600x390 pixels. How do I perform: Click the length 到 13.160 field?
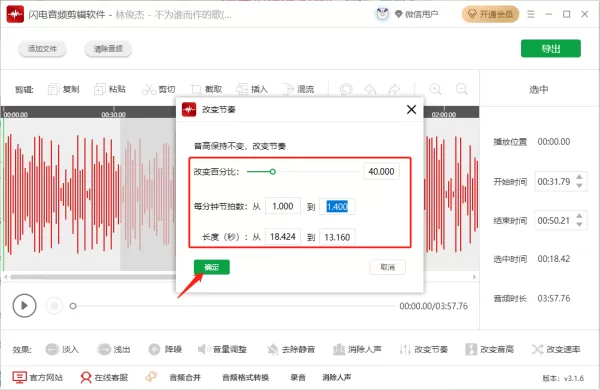337,237
